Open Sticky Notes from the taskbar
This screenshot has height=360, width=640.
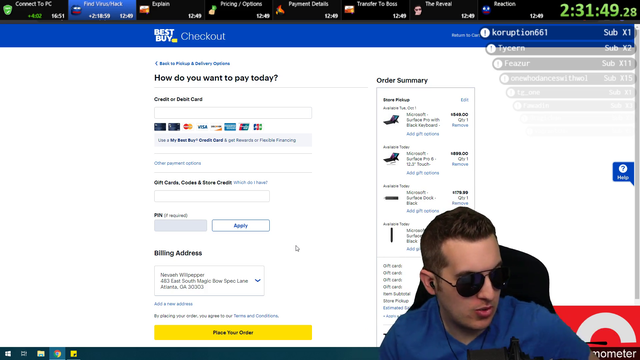coord(73,353)
